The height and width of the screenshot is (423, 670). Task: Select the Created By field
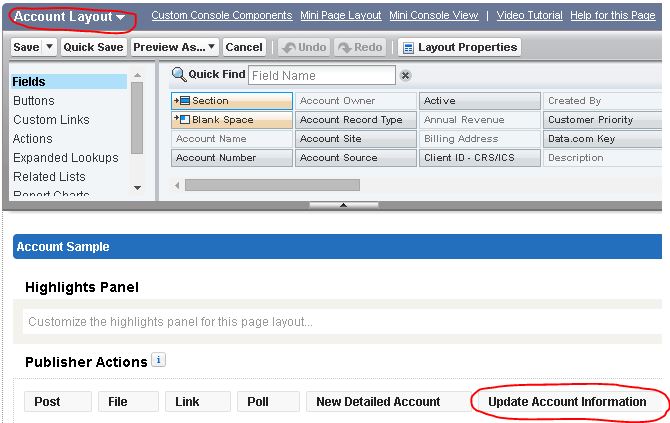coord(602,101)
